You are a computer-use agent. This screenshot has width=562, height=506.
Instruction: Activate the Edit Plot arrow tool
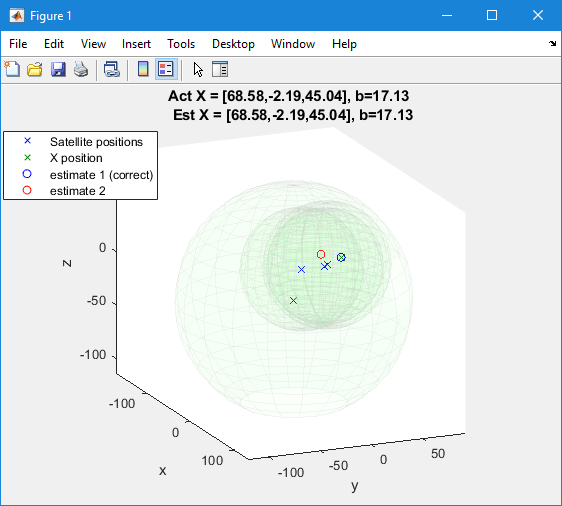tap(197, 69)
